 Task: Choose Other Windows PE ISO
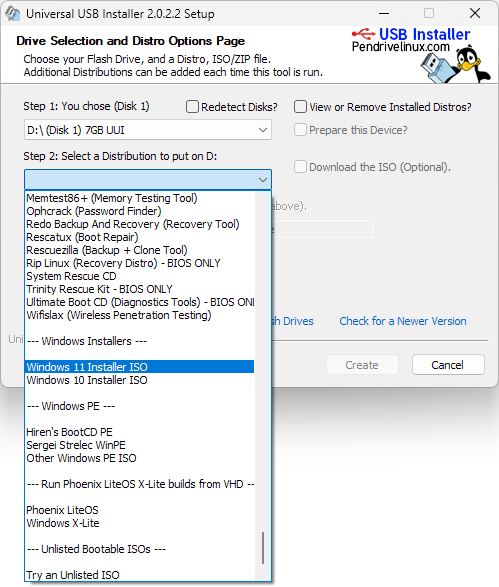(139, 458)
